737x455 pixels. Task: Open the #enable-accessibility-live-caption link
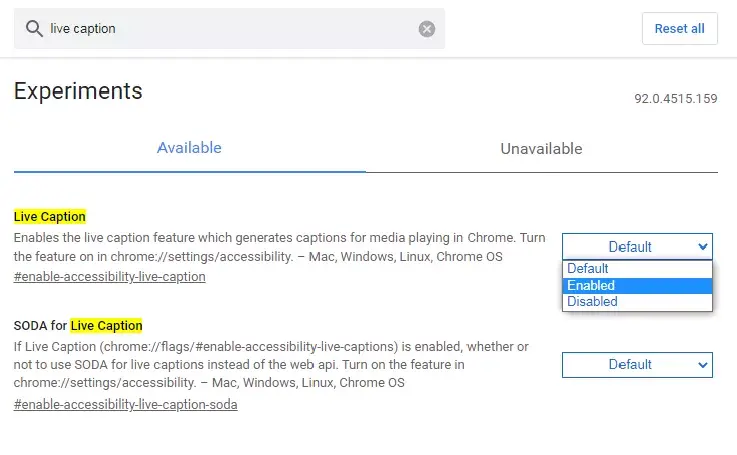(x=110, y=276)
